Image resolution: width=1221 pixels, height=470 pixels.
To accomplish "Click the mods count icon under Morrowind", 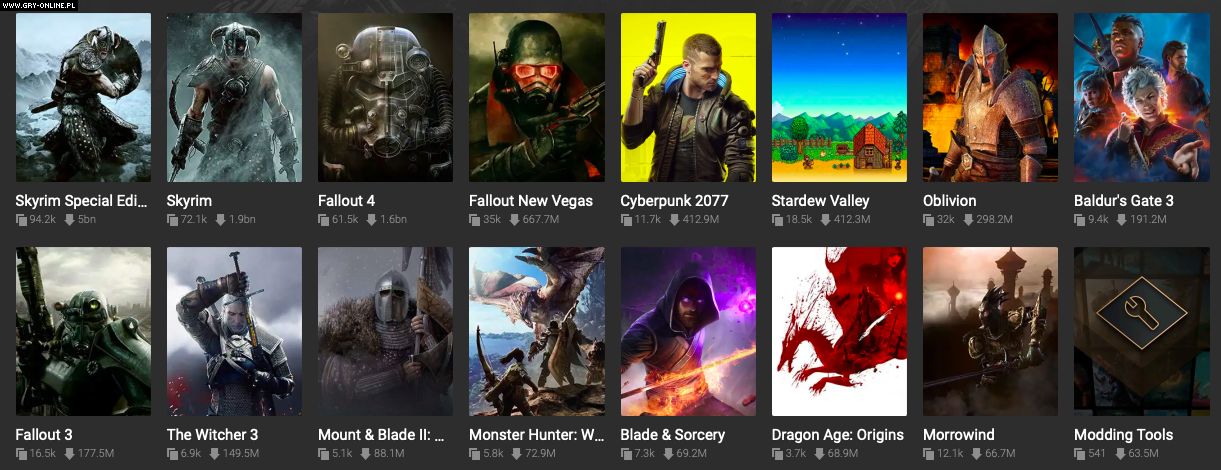I will pos(928,454).
